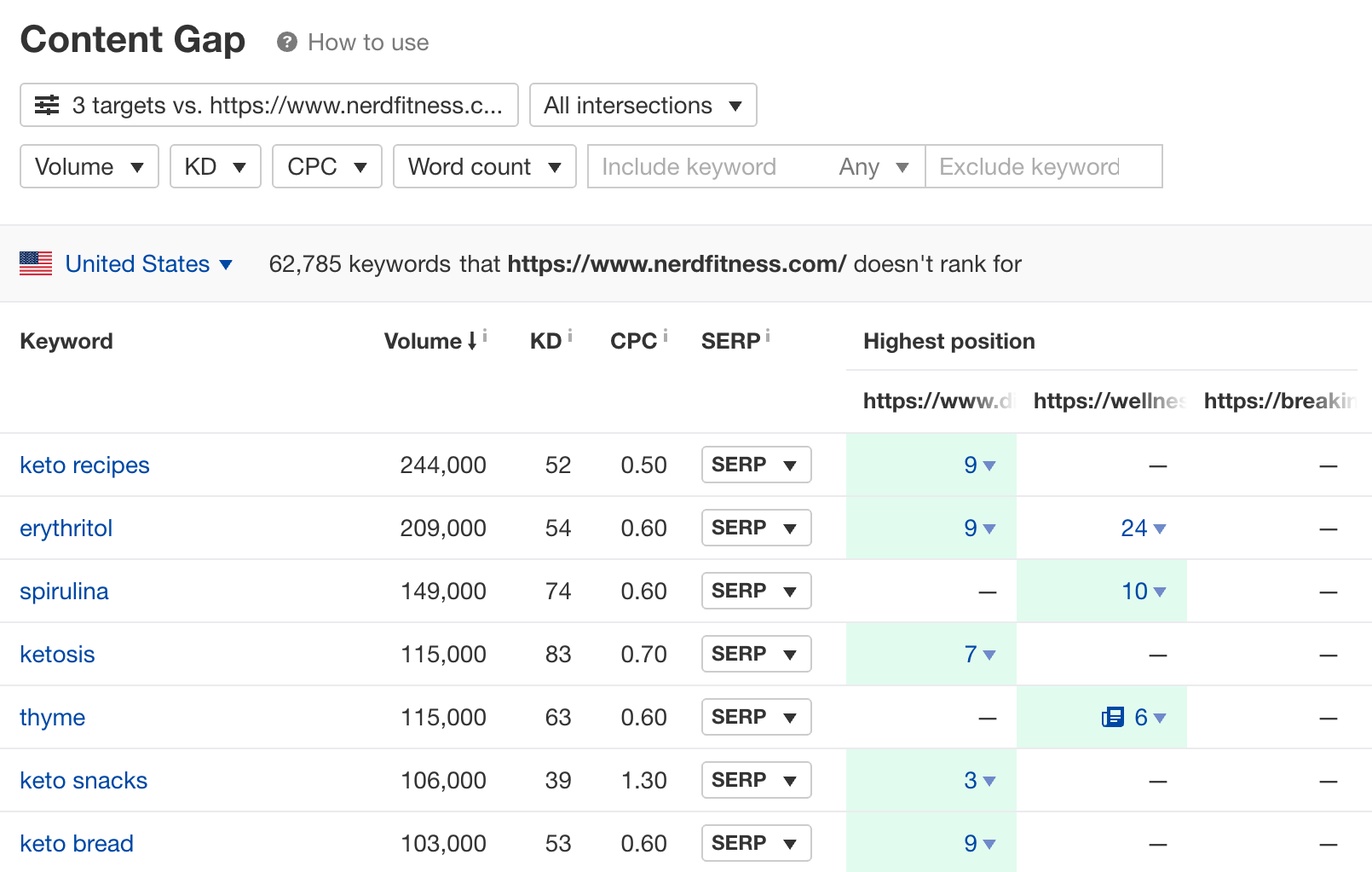Open the keto recipes keyword link
This screenshot has height=872, width=1372.
coord(84,465)
